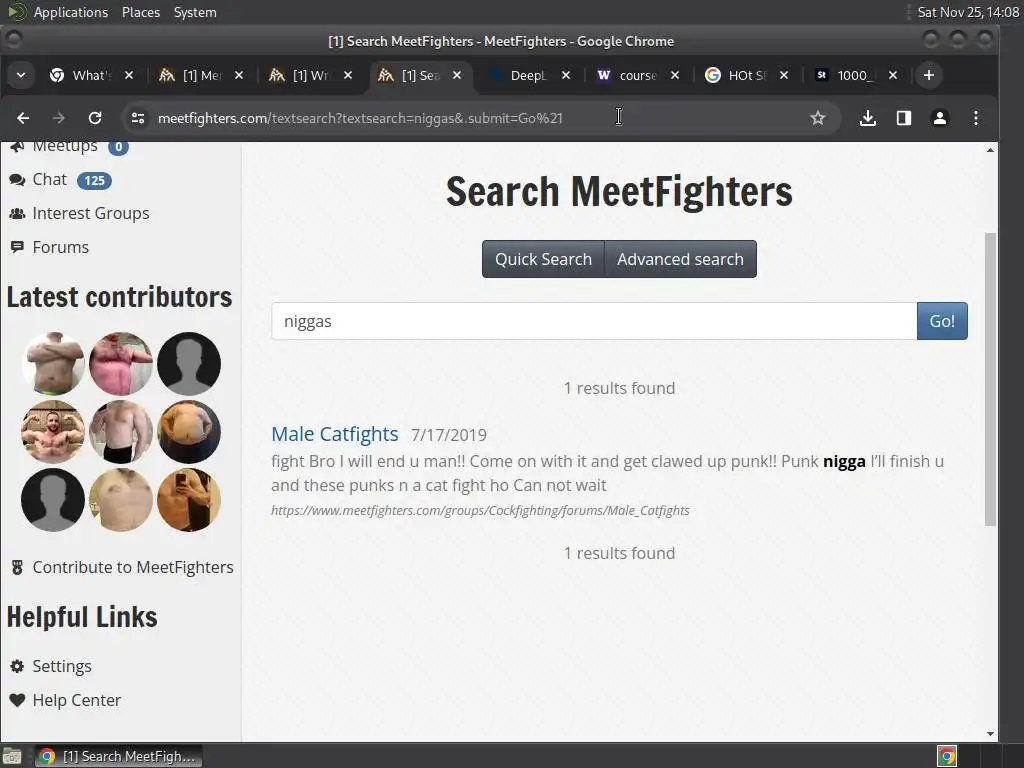This screenshot has height=768, width=1024.
Task: Close the "course" tab
Action: tap(675, 75)
